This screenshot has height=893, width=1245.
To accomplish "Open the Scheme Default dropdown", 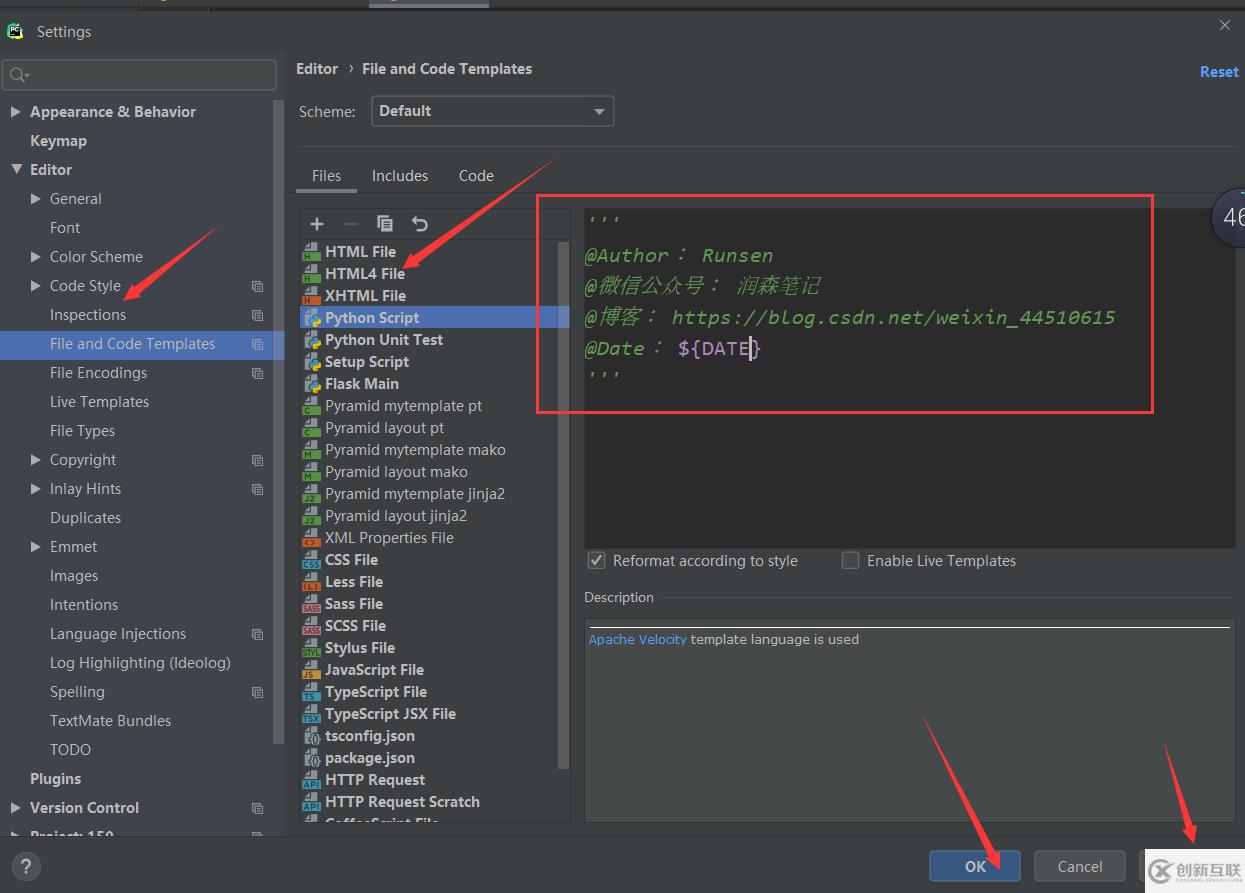I will pyautogui.click(x=492, y=111).
